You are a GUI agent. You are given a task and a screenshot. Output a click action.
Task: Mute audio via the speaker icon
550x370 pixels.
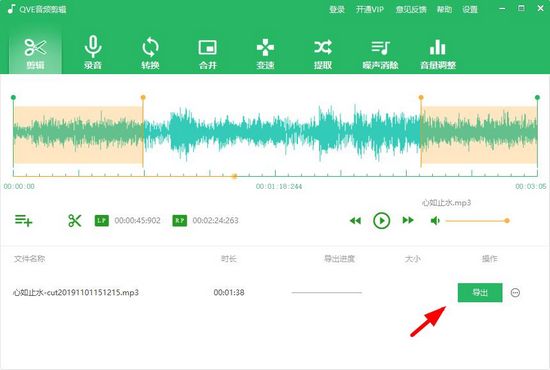pos(435,221)
